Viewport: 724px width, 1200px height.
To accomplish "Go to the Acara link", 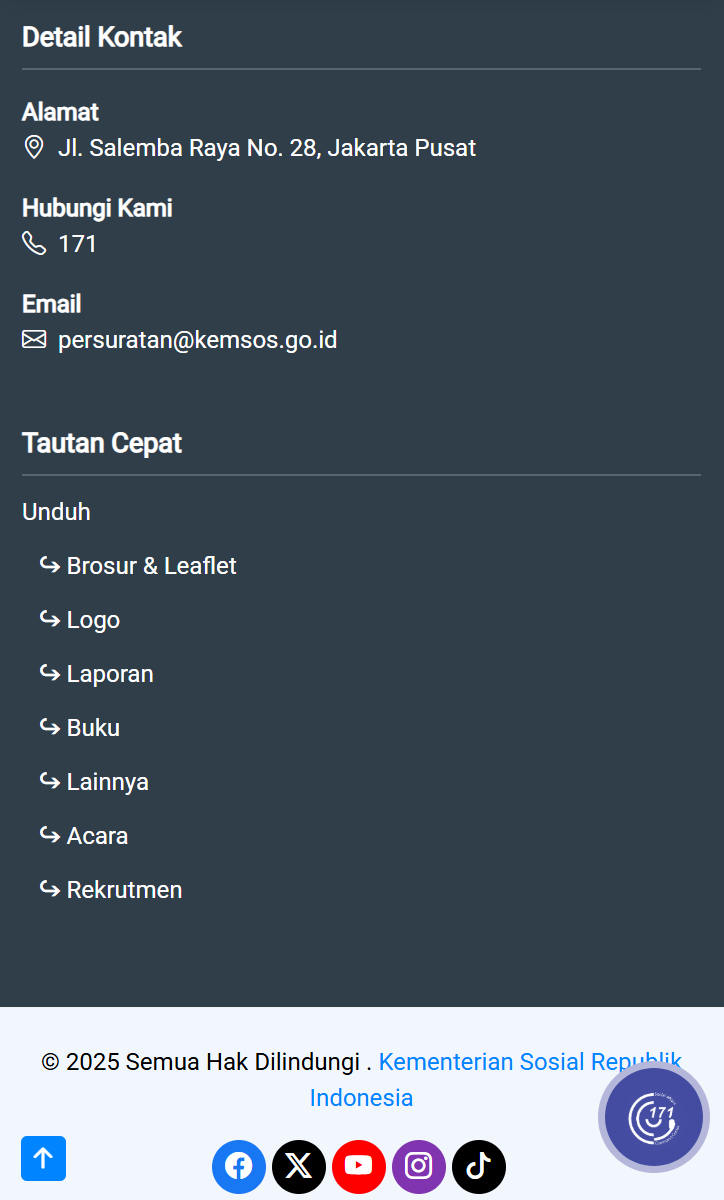I will (x=97, y=836).
